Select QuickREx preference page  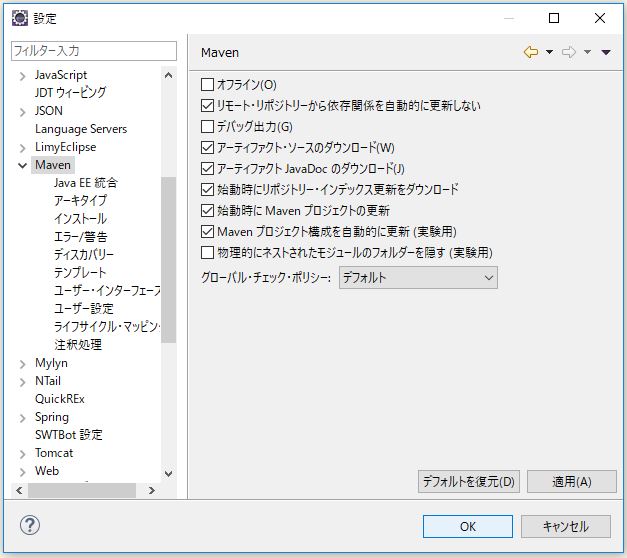(x=60, y=399)
